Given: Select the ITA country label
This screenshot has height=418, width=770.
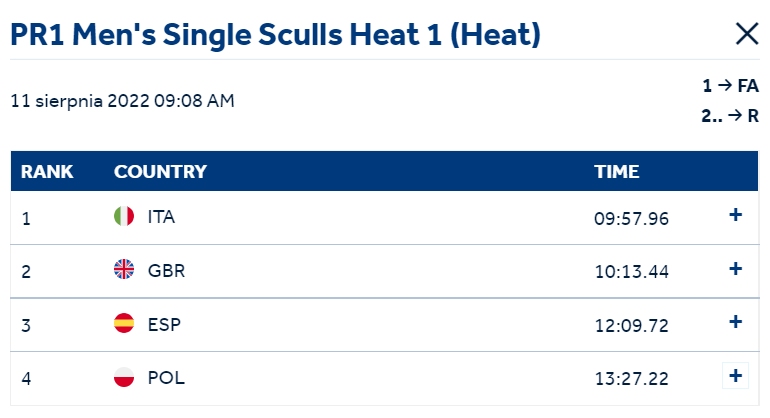Looking at the screenshot, I should [x=161, y=217].
